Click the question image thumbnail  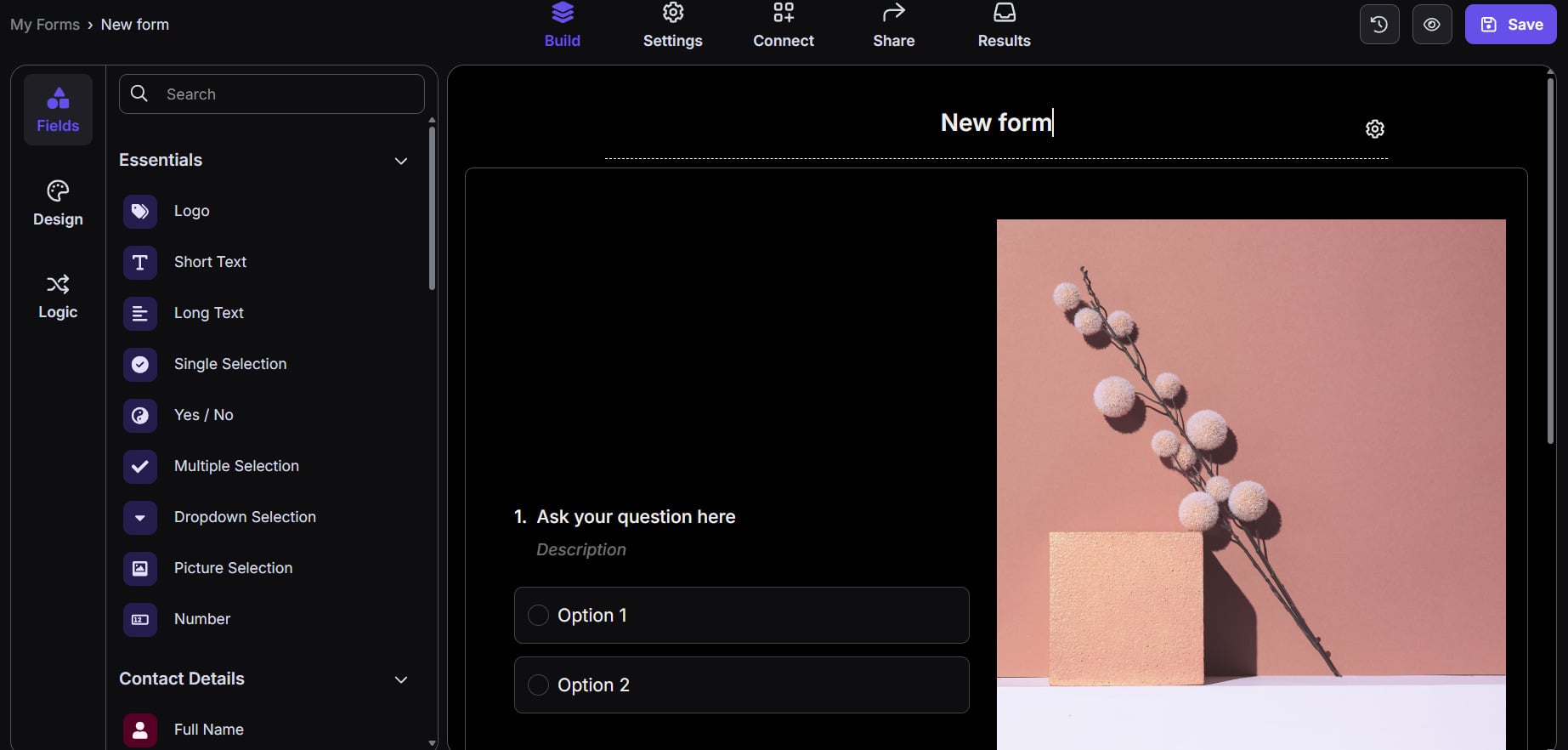[1251, 485]
